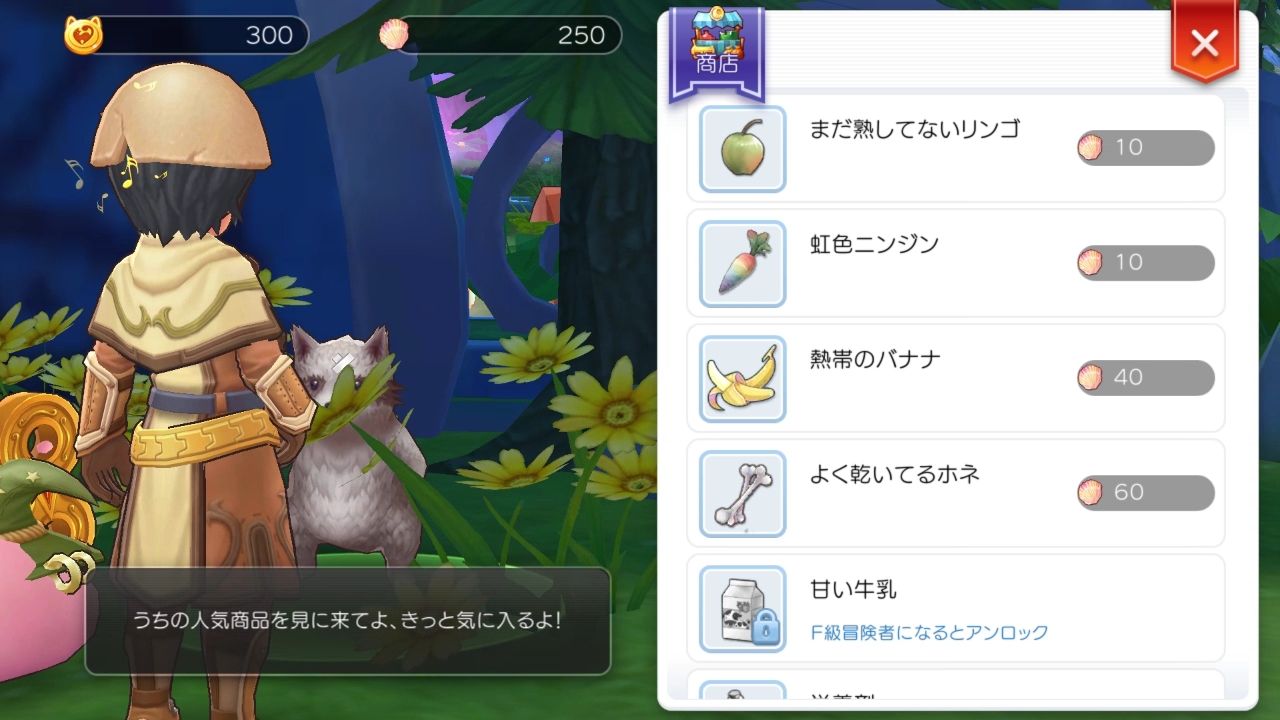Tap the 300 coin balance bar

coord(187,36)
